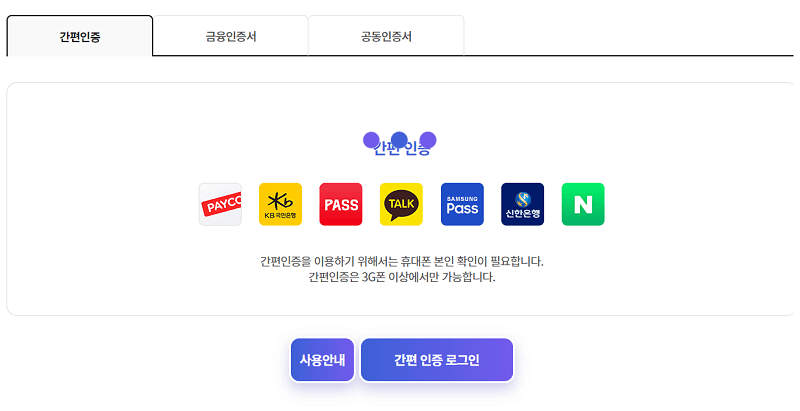Click the right purple loading dot
The width and height of the screenshot is (800, 411).
click(428, 140)
